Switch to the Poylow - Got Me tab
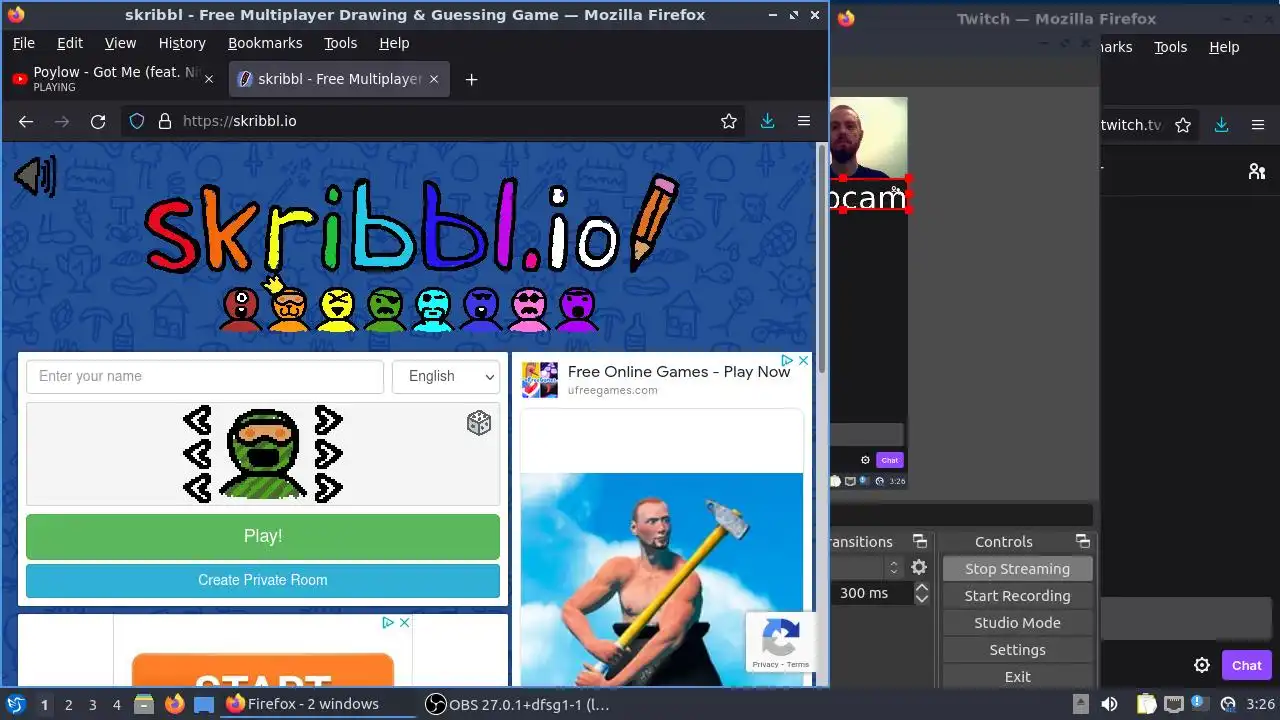Image resolution: width=1280 pixels, height=720 pixels. (x=114, y=79)
